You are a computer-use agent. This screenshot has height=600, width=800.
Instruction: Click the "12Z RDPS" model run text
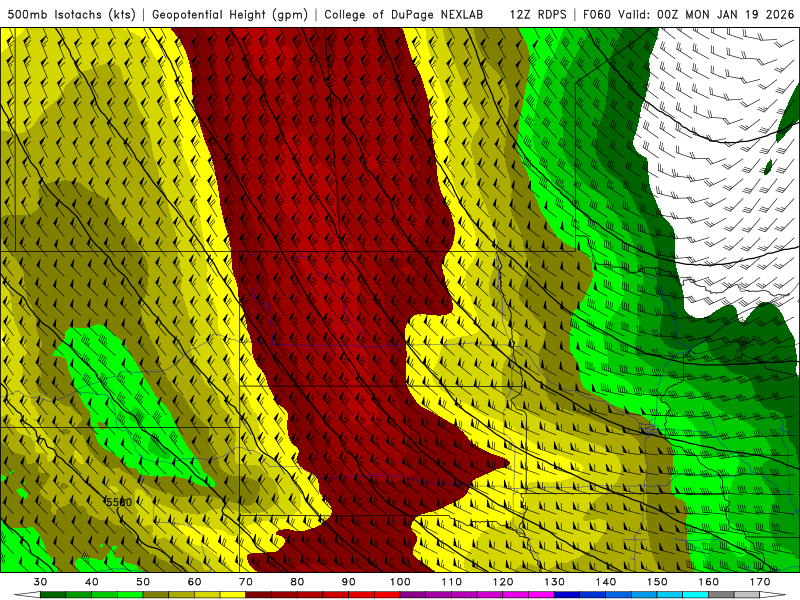[538, 14]
